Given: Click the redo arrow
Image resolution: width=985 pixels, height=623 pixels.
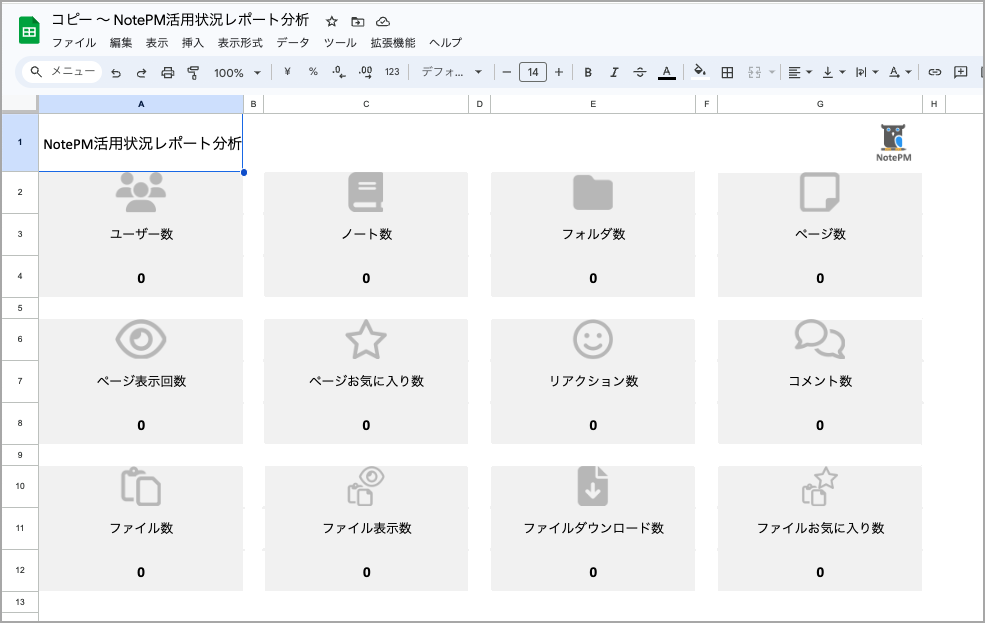Looking at the screenshot, I should click(141, 73).
